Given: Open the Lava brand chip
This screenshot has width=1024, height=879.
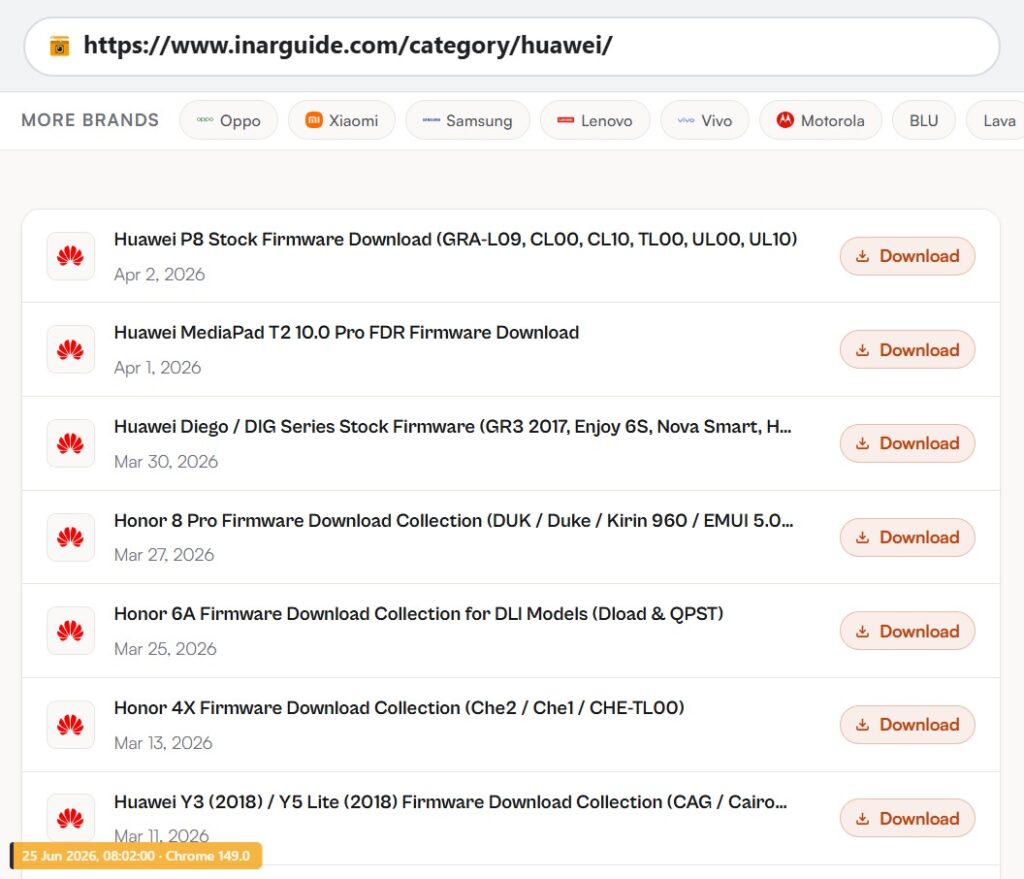Looking at the screenshot, I should click(996, 120).
